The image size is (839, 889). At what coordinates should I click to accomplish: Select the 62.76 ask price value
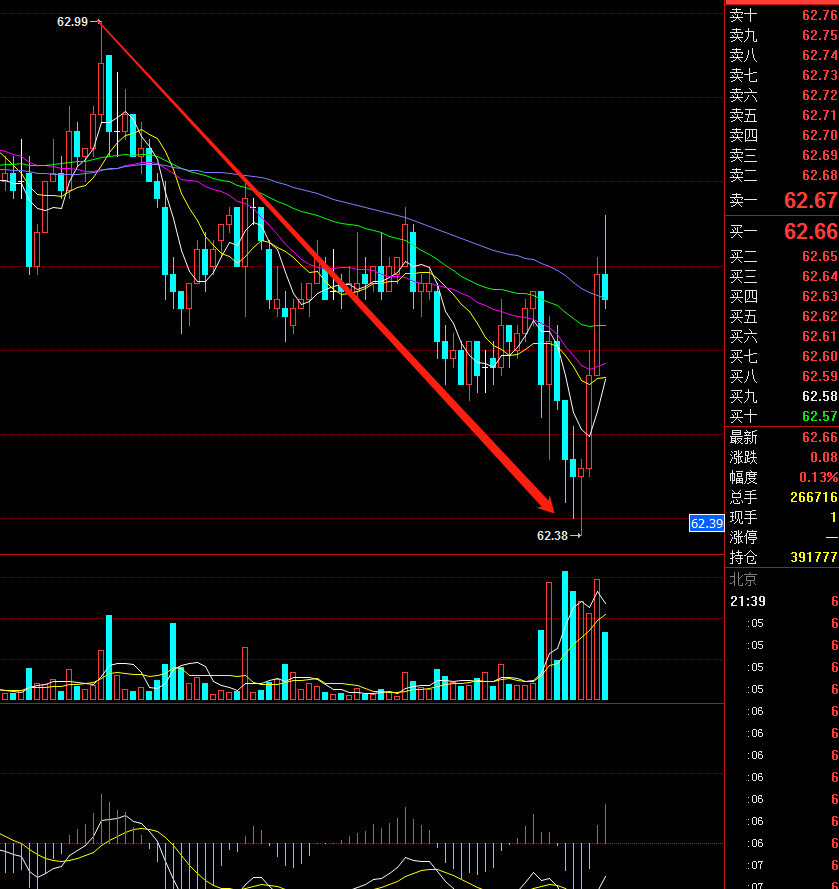(x=820, y=15)
